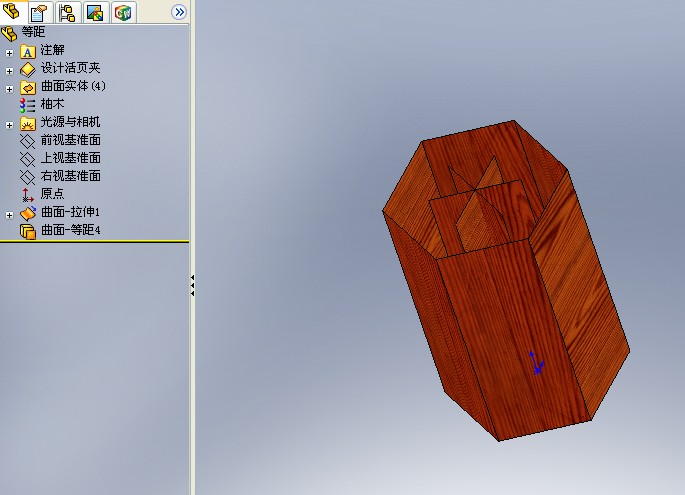Click the panel collapse arrows on the splitter
Screen dimensions: 685x495
click(192, 286)
